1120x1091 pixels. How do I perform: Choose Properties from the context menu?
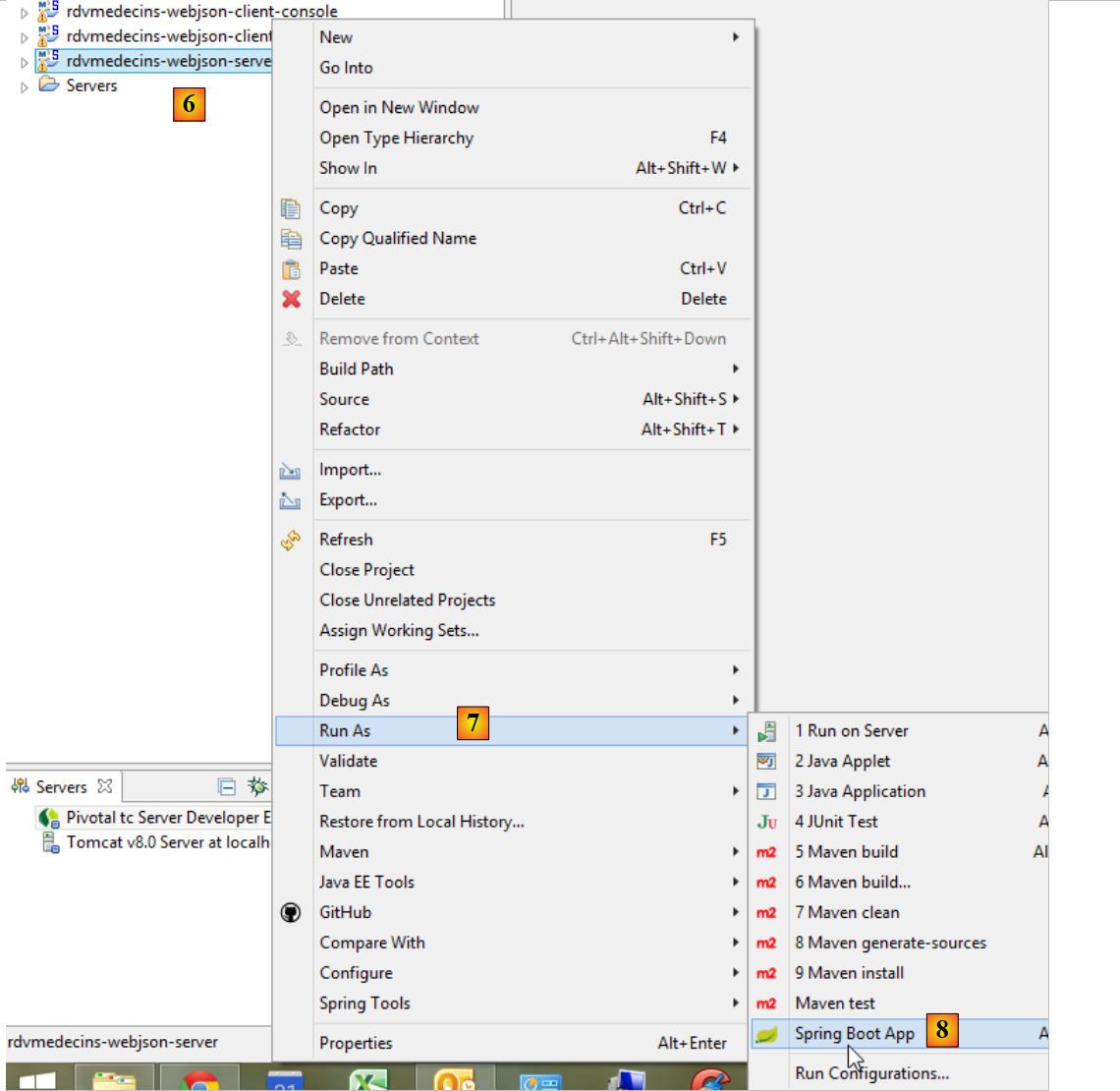(x=356, y=1044)
